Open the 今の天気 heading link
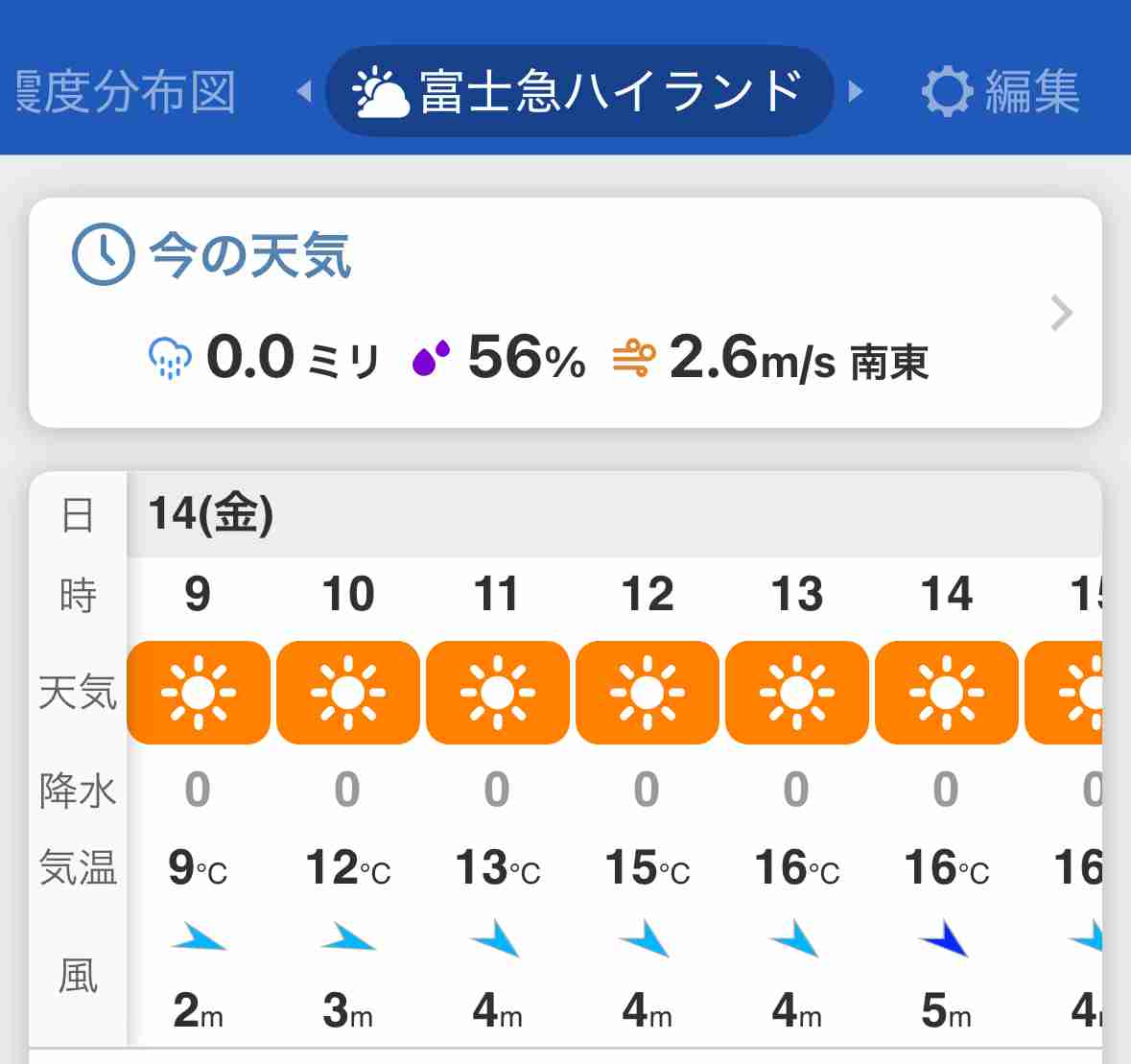 pyautogui.click(x=249, y=254)
